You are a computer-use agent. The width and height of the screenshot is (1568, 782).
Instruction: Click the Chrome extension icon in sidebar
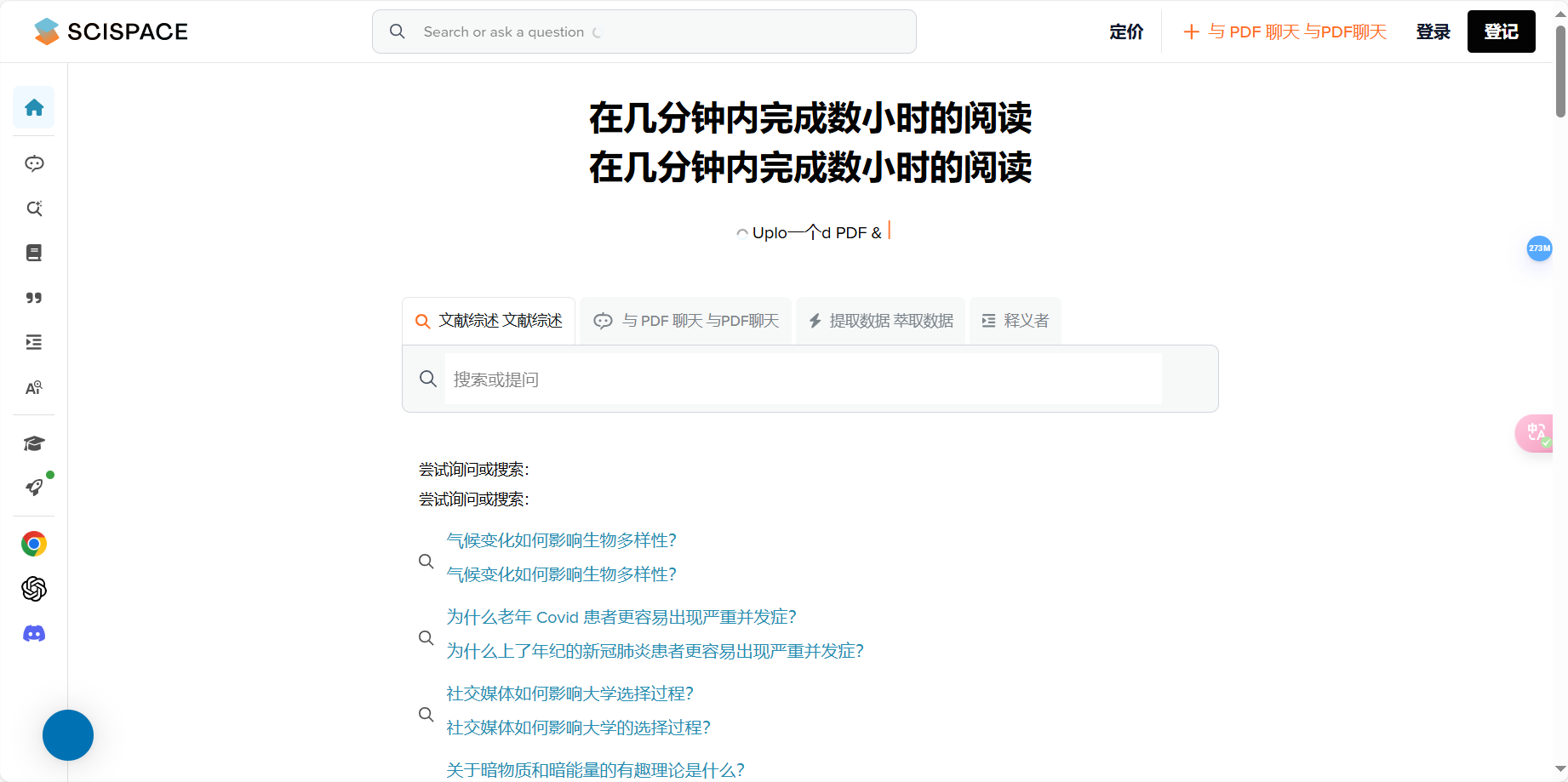coord(33,544)
